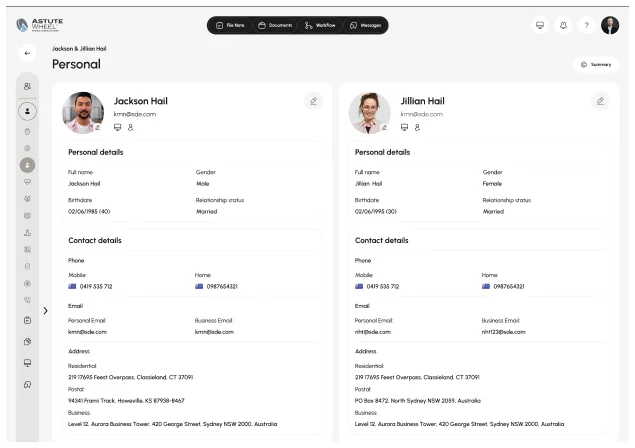The height and width of the screenshot is (448, 635).
Task: Click the monitor icon under Jillian's email
Action: tap(404, 127)
